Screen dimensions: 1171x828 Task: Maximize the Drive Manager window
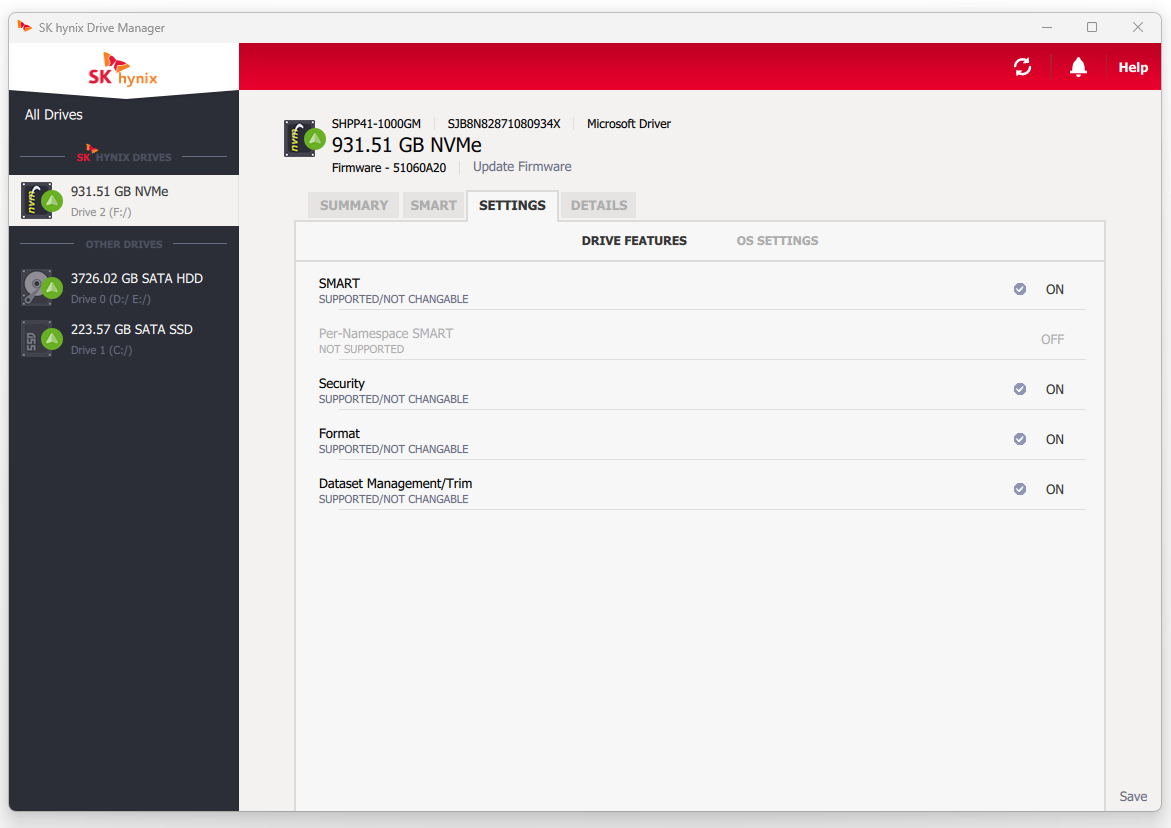tap(1092, 28)
